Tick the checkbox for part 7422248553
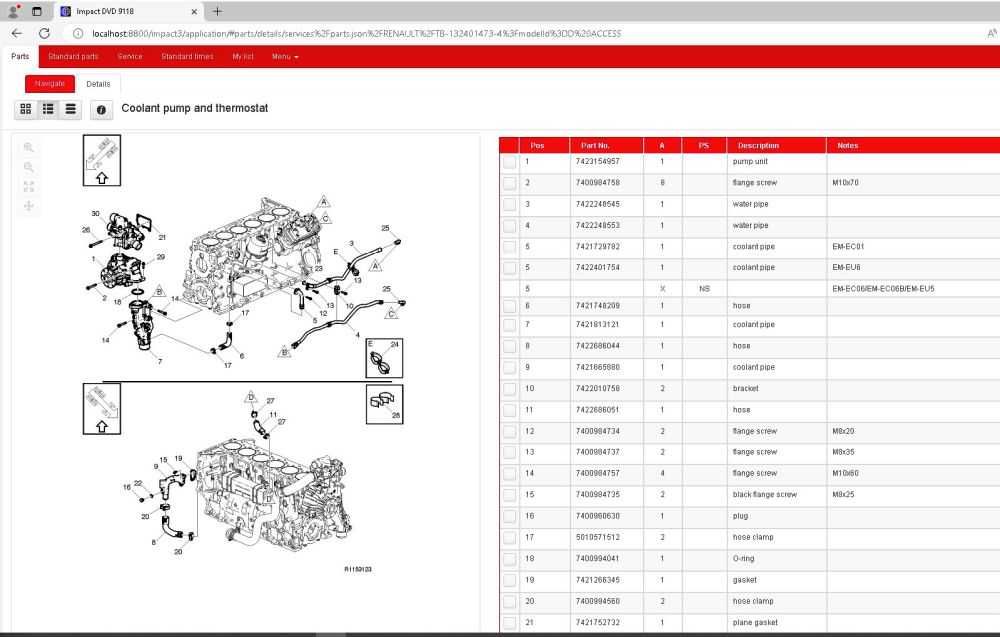 [x=509, y=226]
